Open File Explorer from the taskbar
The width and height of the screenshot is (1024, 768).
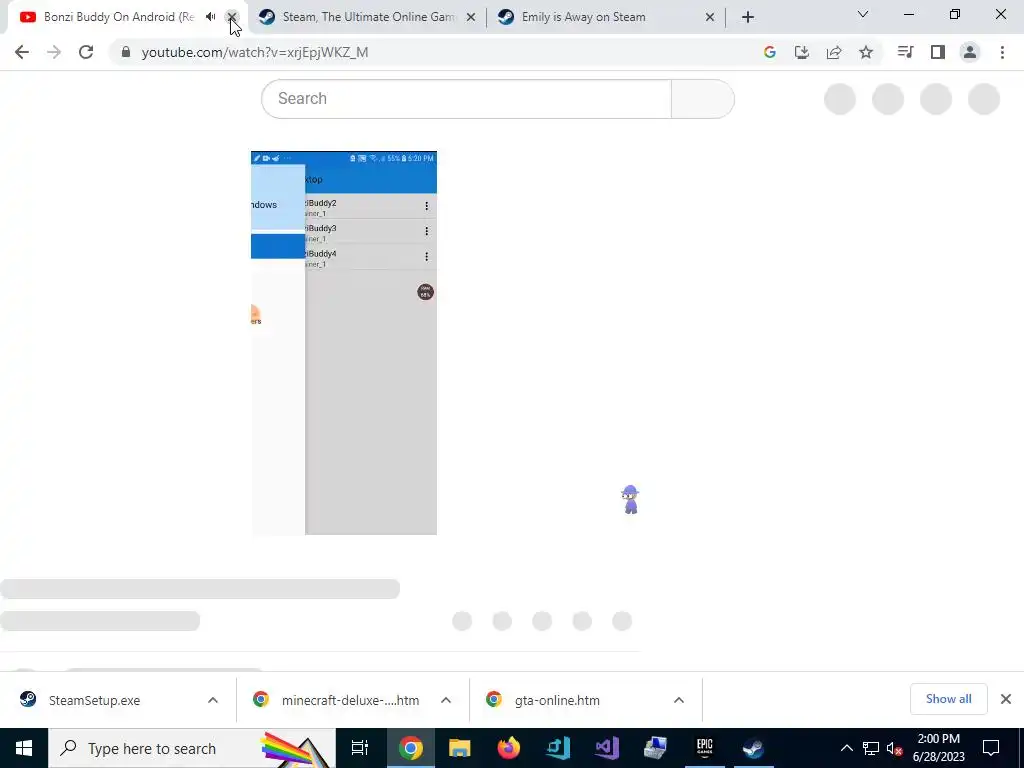click(x=460, y=748)
